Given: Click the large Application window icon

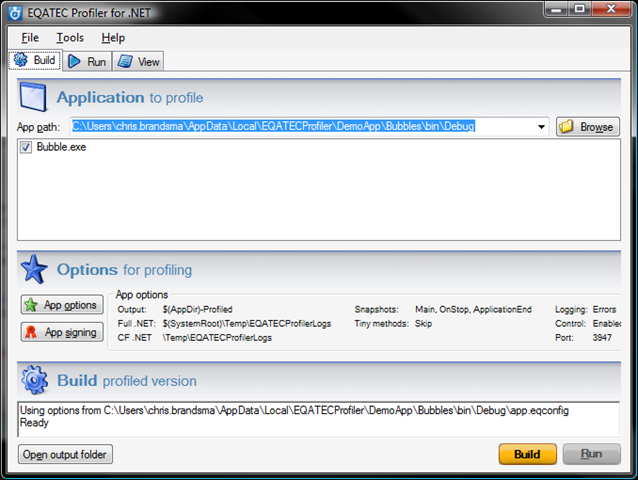Looking at the screenshot, I should [x=33, y=97].
